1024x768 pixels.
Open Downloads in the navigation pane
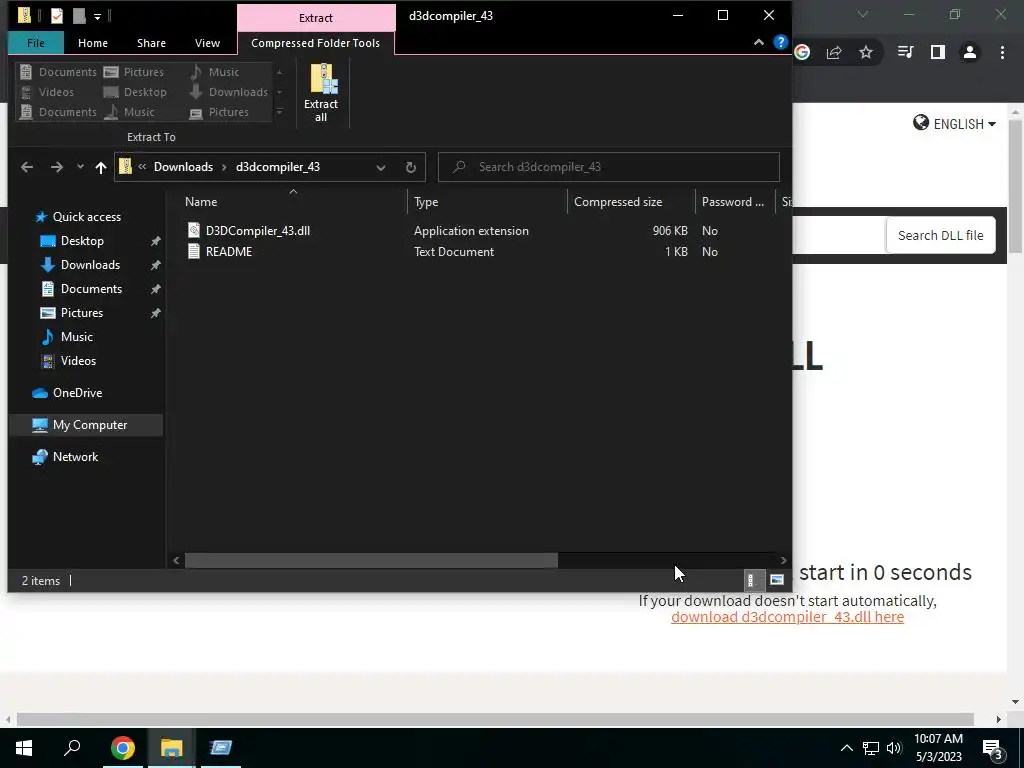(90, 265)
